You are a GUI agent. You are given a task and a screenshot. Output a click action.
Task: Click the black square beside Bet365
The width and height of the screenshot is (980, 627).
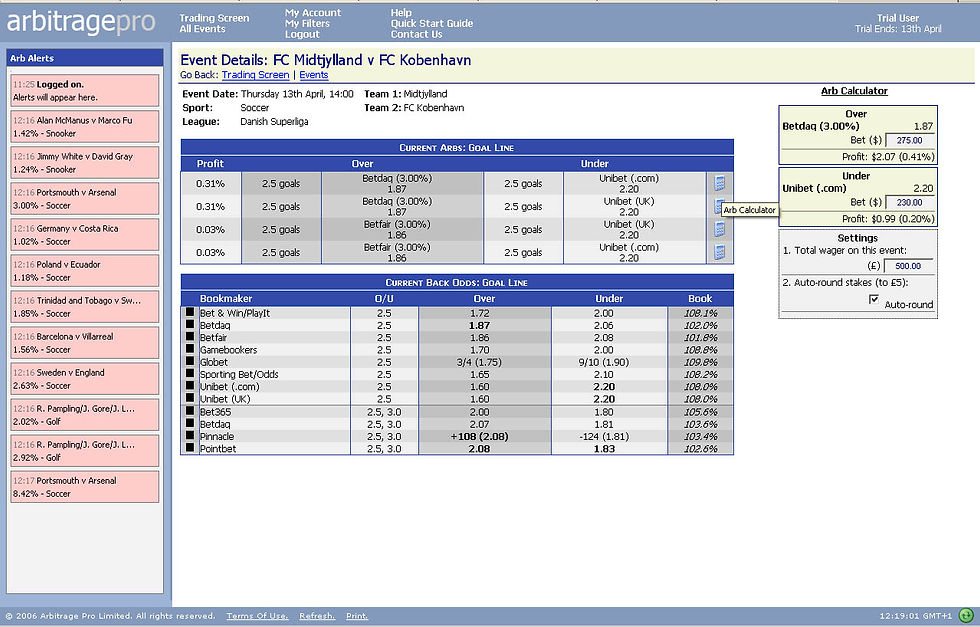pyautogui.click(x=190, y=411)
